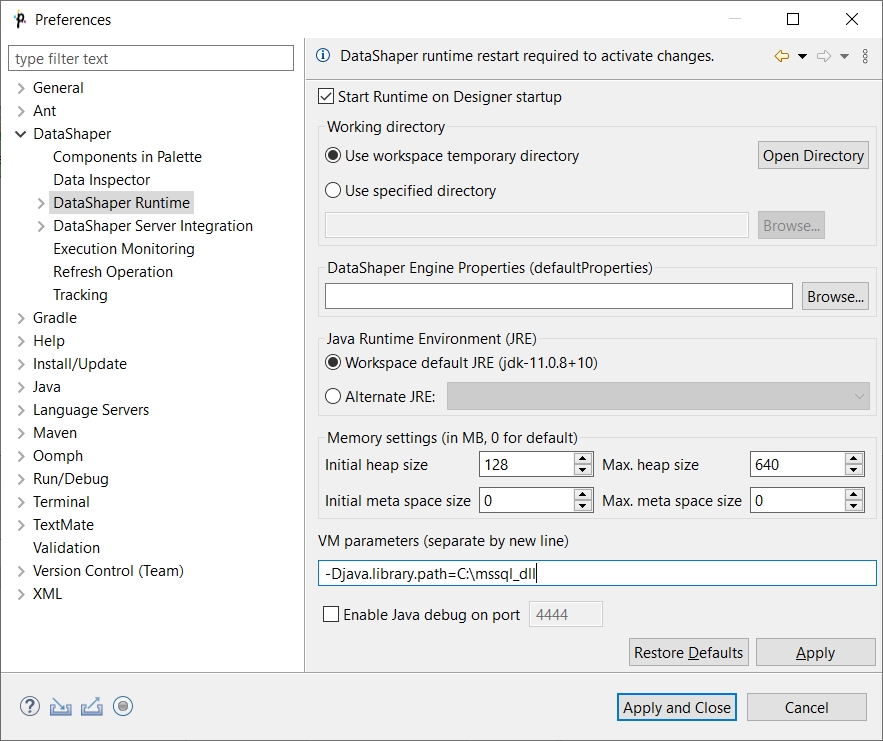883x741 pixels.
Task: Select Refresh Operation in the tree
Action: click(113, 272)
